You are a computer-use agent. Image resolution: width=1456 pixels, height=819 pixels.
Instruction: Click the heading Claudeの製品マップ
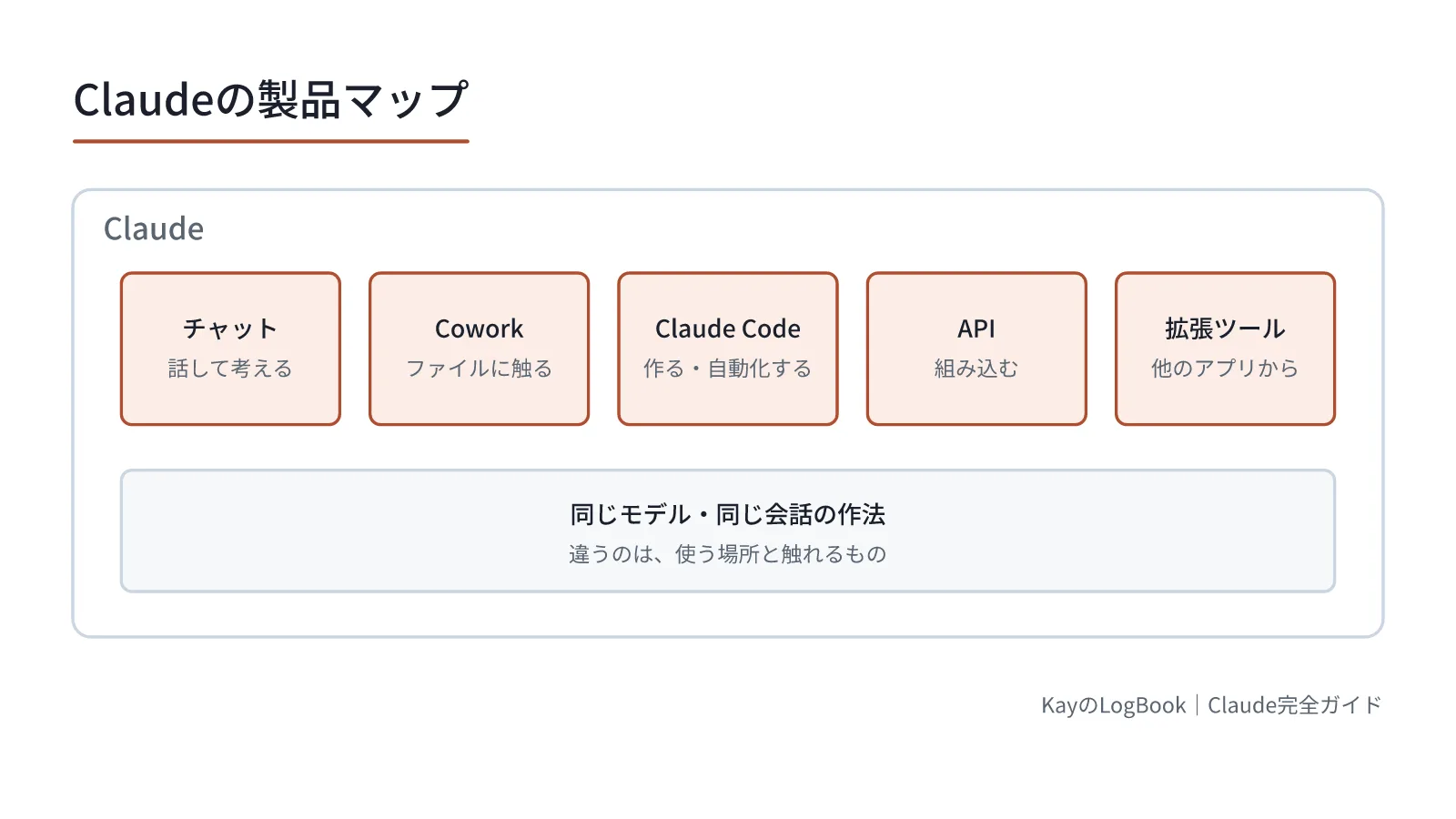pos(271,100)
